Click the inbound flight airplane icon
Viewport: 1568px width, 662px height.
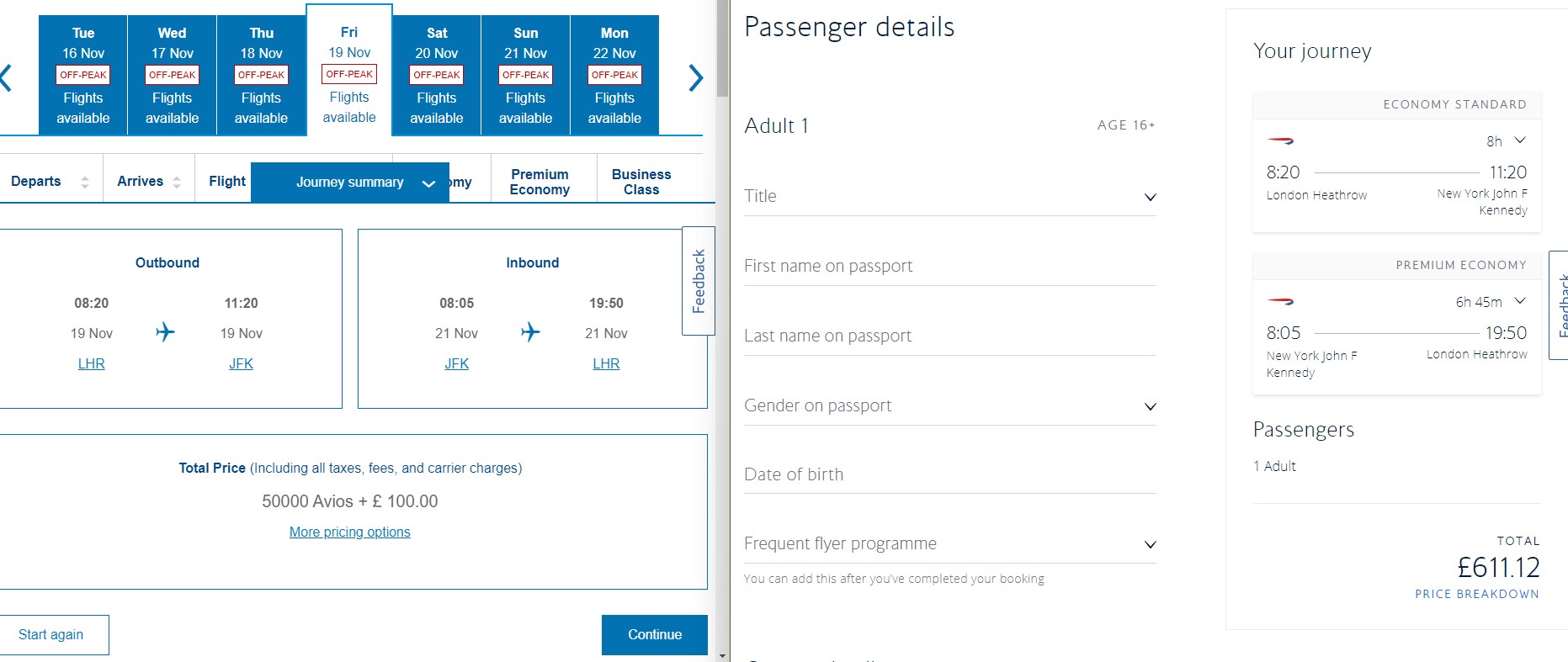[x=531, y=332]
